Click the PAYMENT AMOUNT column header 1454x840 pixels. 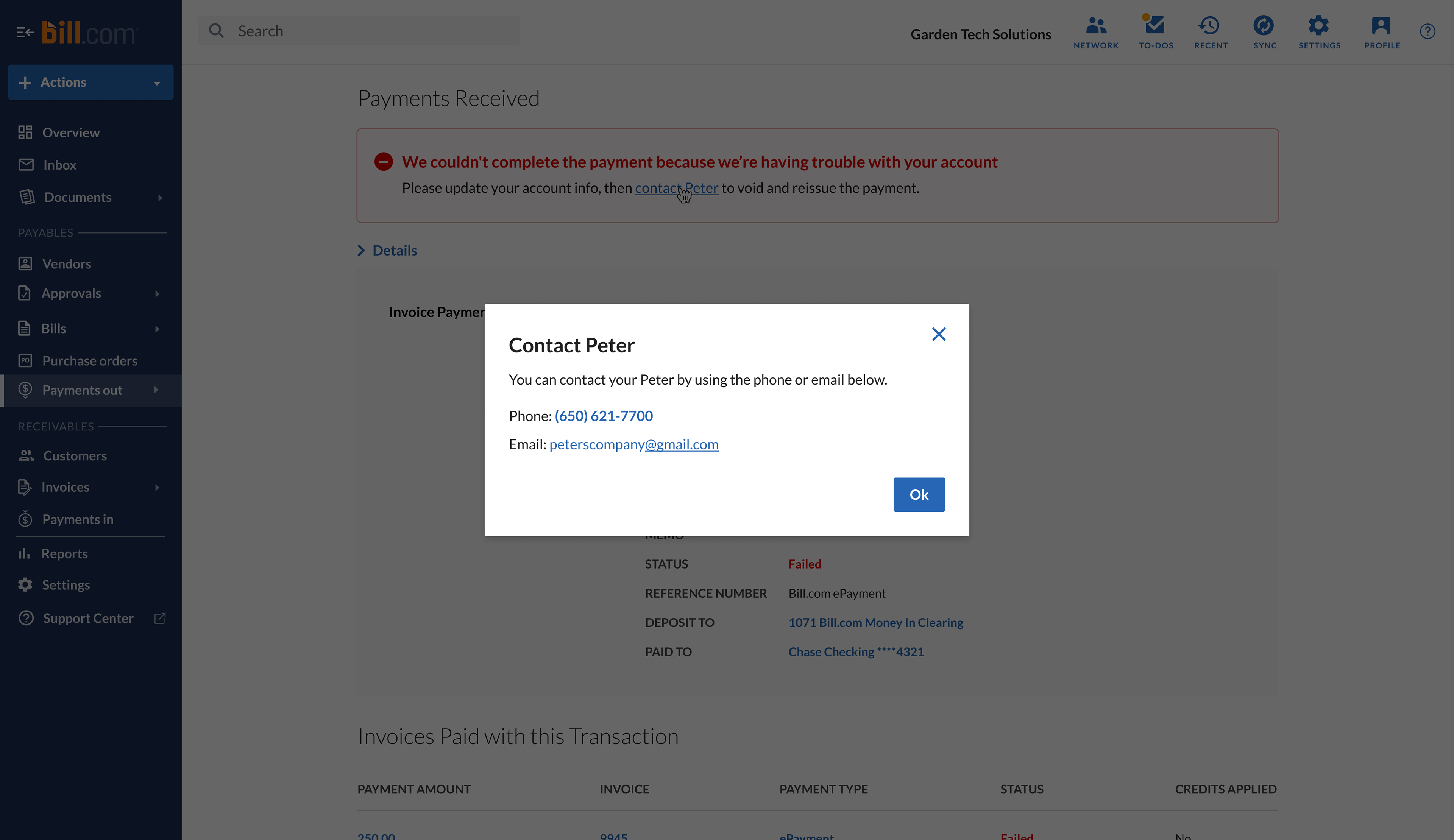point(414,789)
